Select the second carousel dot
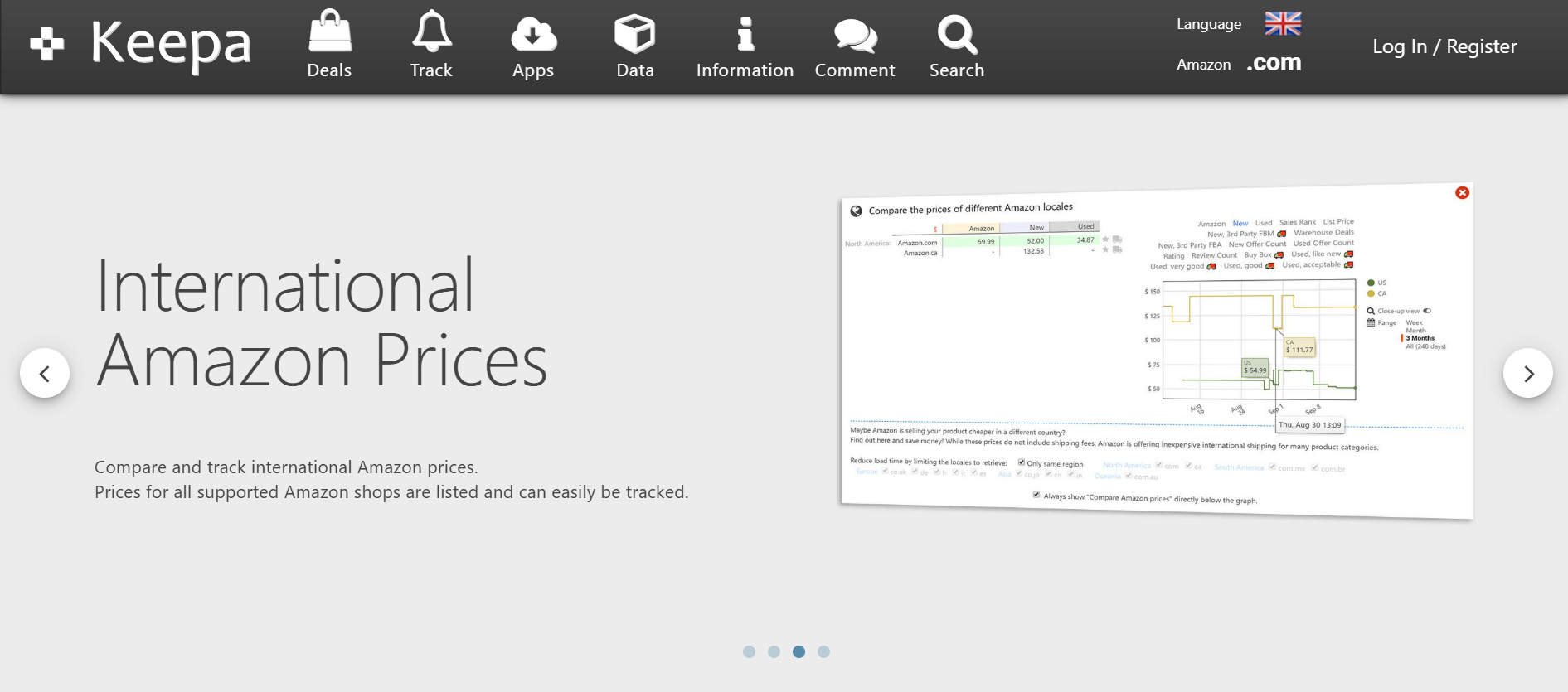 click(774, 651)
